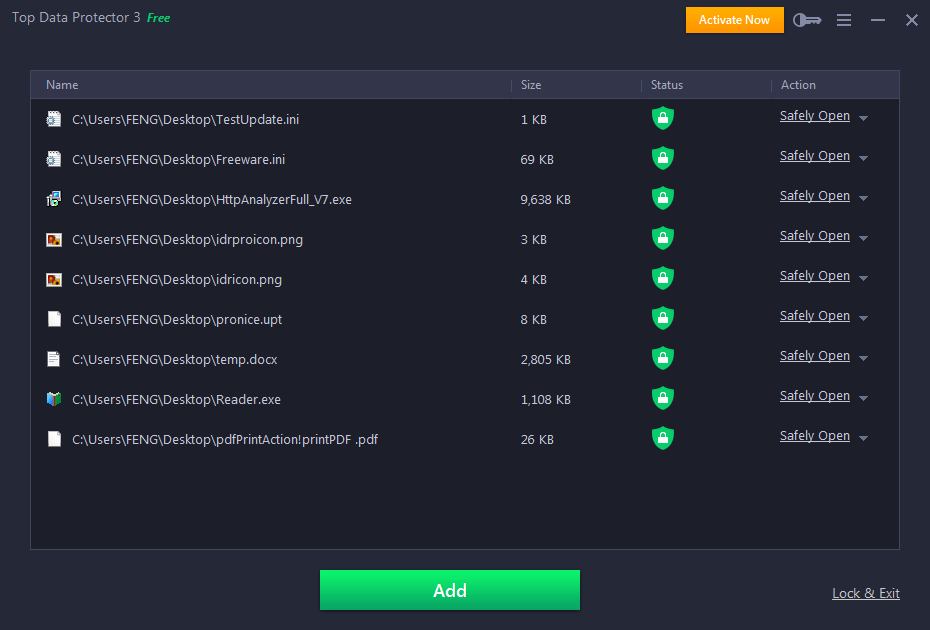Safely Open the Freeware.ini file
This screenshot has width=930, height=630.
[x=814, y=155]
